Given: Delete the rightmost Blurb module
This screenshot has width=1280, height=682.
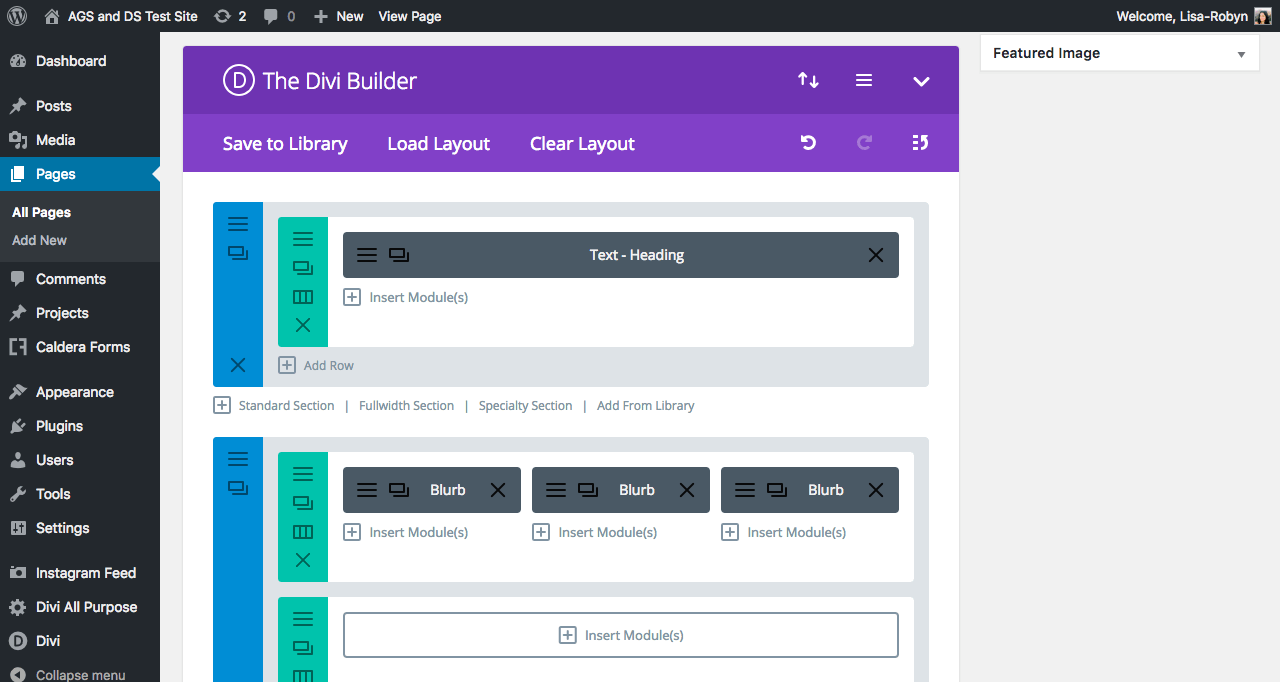Looking at the screenshot, I should (876, 490).
